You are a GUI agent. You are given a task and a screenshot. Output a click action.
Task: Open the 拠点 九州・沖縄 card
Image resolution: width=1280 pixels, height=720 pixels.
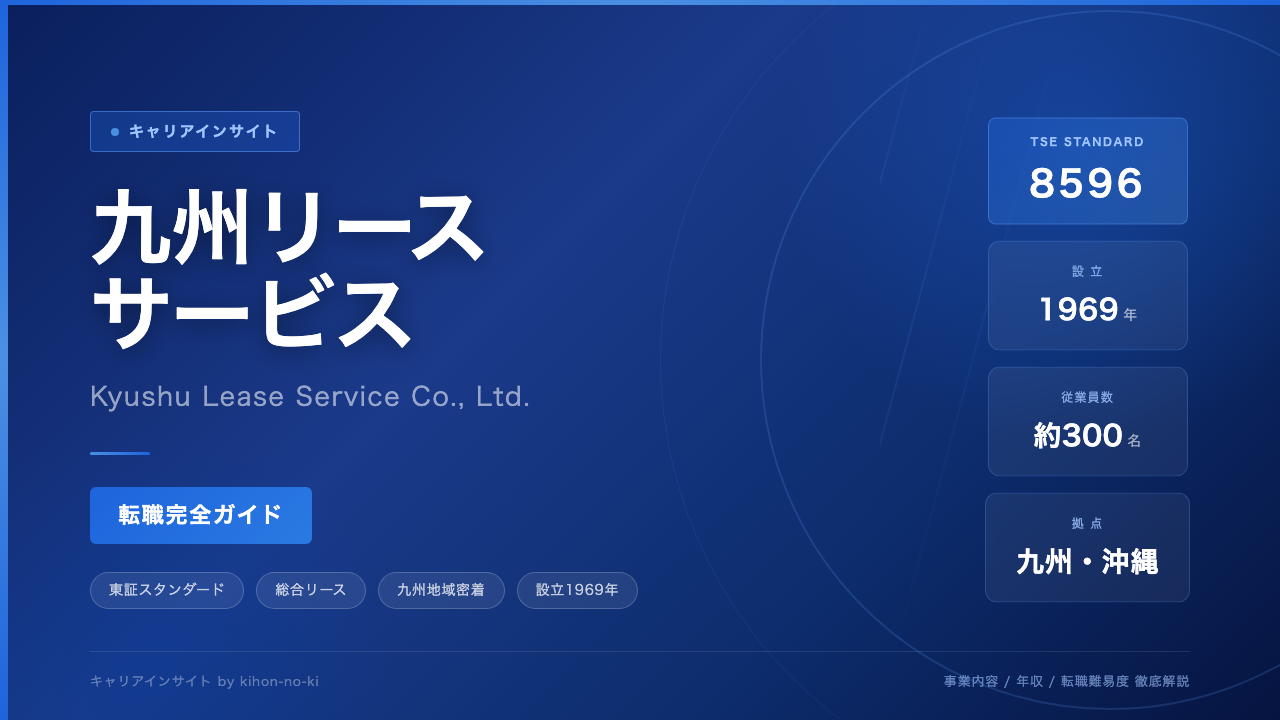click(x=1088, y=548)
